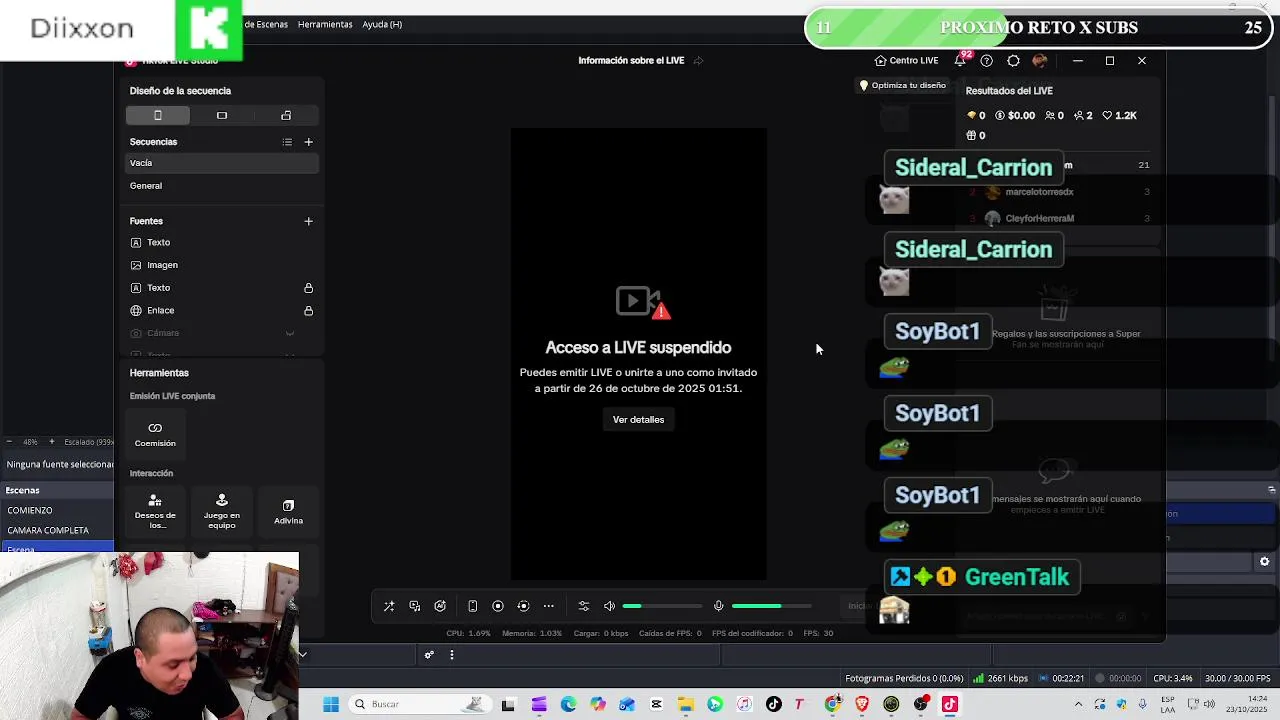Select the landscape layout mode icon
This screenshot has width=1280, height=720.
(222, 115)
